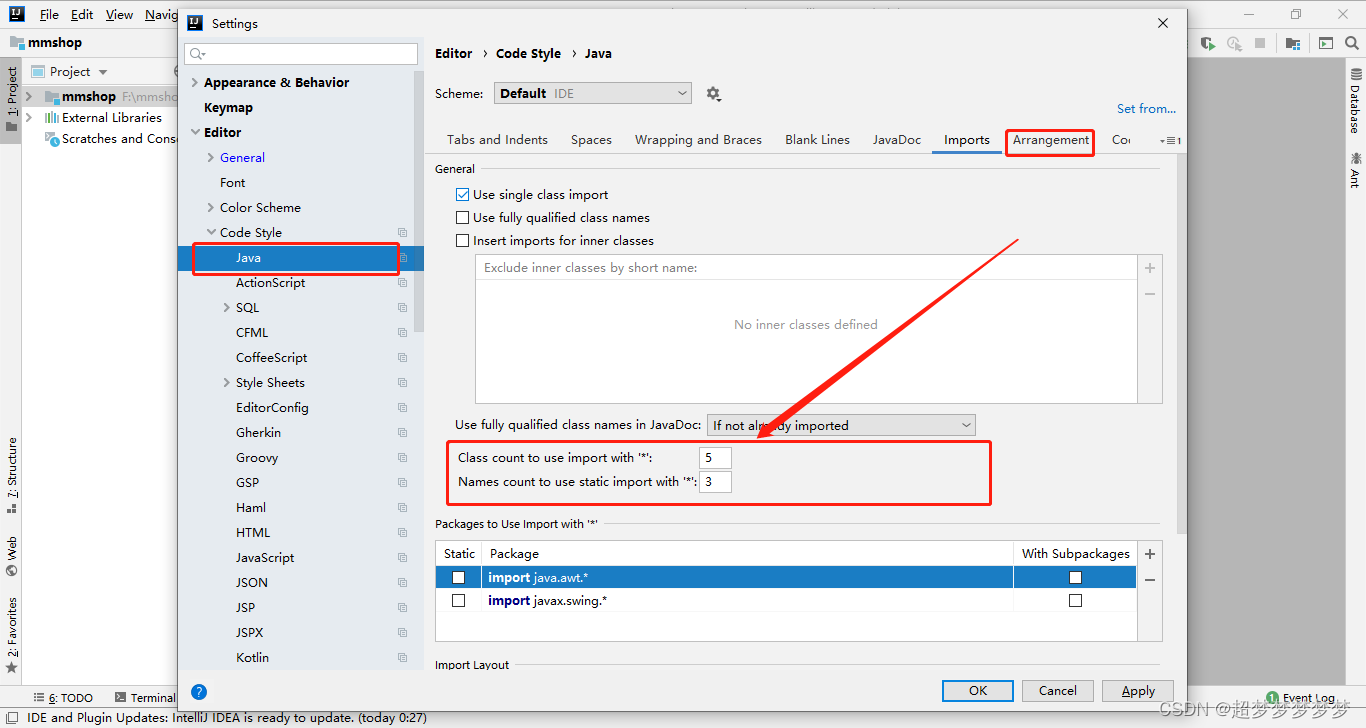Show hidden tabs list icon after Arrangement
Viewport: 1366px width, 728px height.
[x=1170, y=141]
